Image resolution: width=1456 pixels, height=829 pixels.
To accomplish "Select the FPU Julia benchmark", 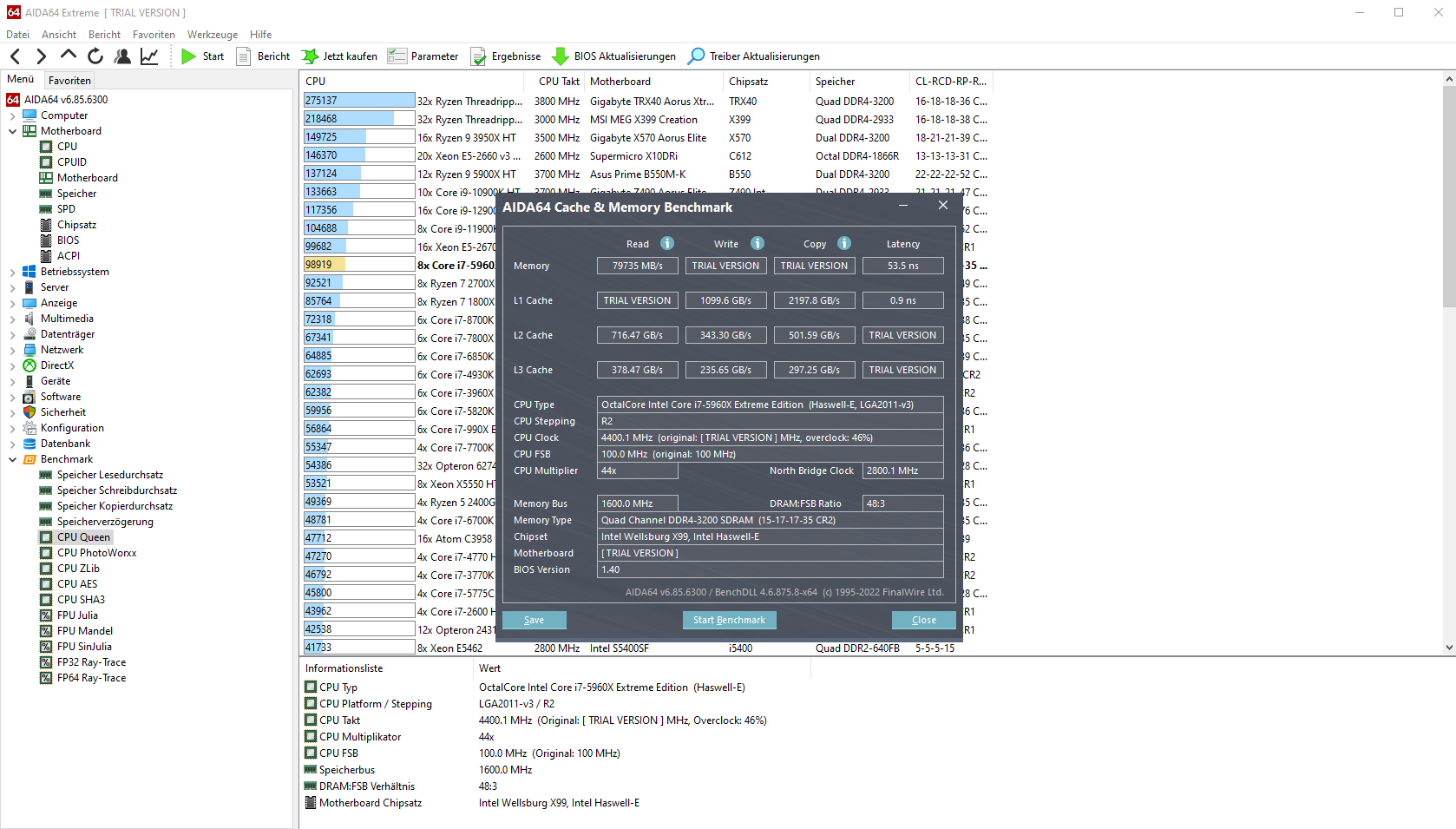I will [x=77, y=615].
